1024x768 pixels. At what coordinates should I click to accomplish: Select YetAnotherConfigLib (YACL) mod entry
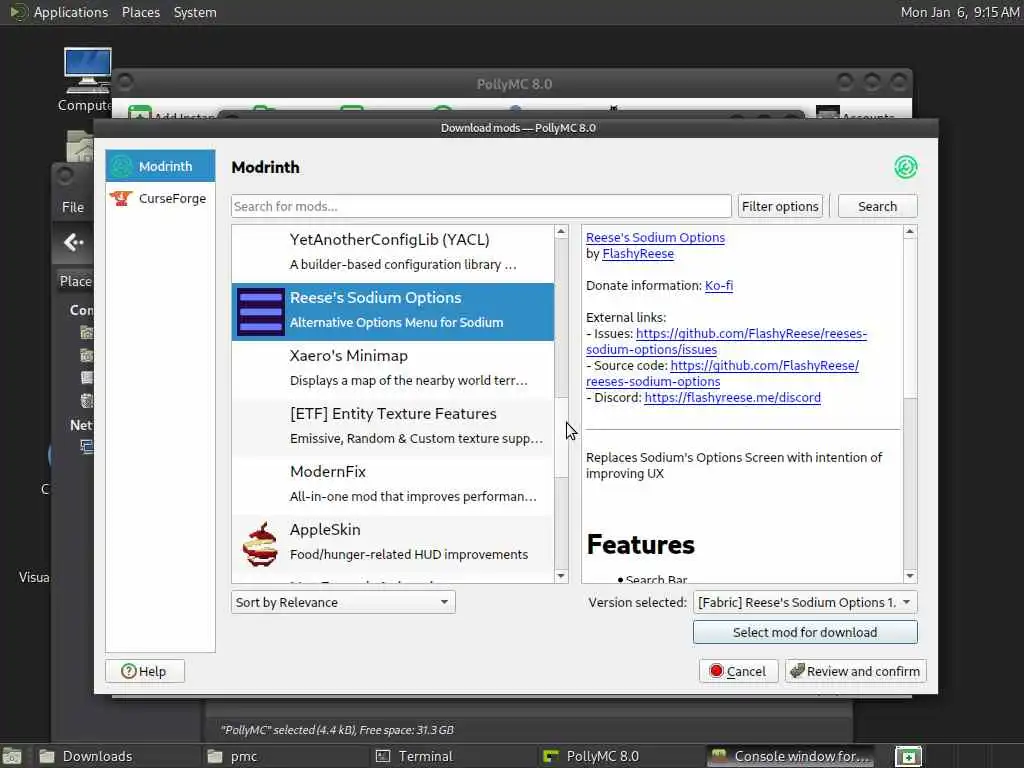(x=392, y=253)
